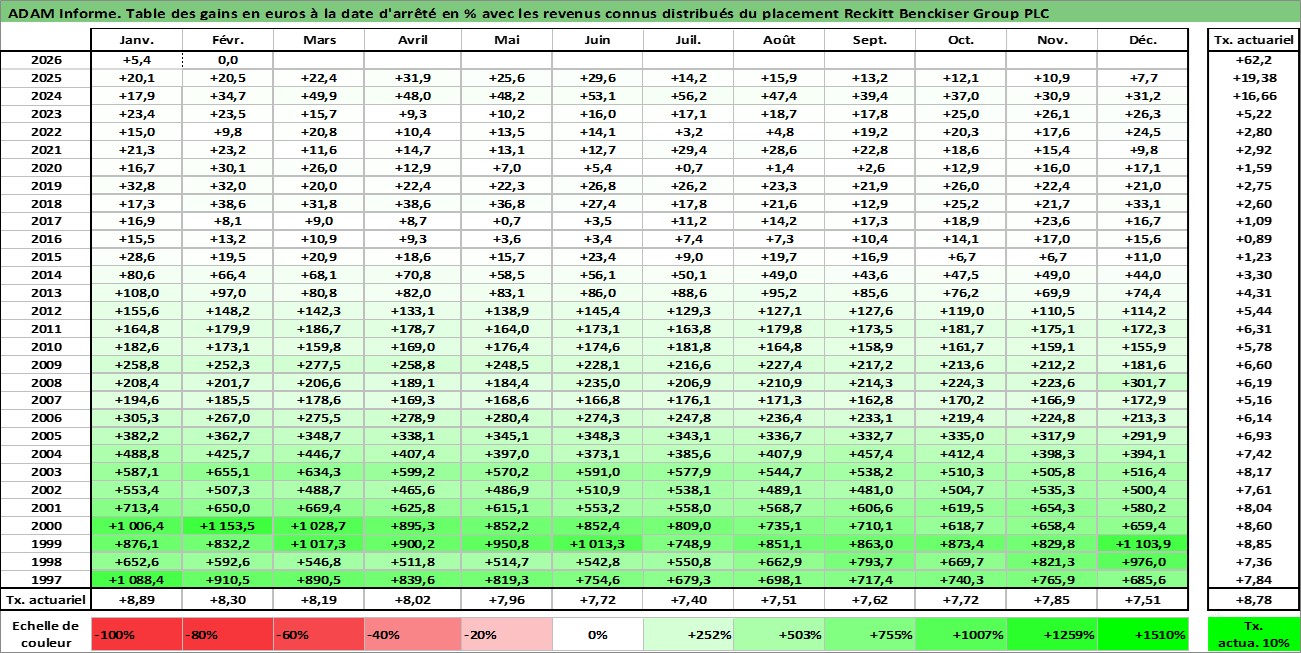The width and height of the screenshot is (1301, 653).
Task: Select the 'Tx. actuariel' bottom row label
Action: (x=45, y=600)
